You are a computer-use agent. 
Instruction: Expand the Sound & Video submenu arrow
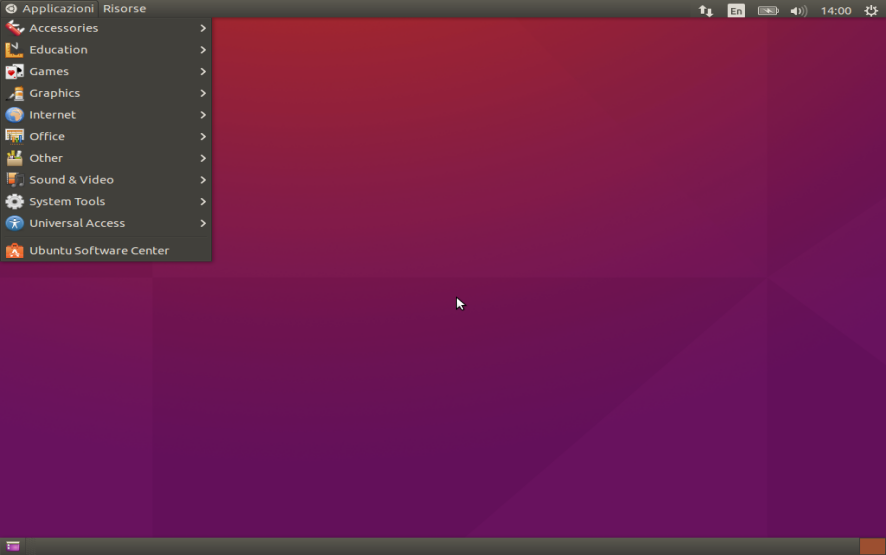[x=202, y=180]
